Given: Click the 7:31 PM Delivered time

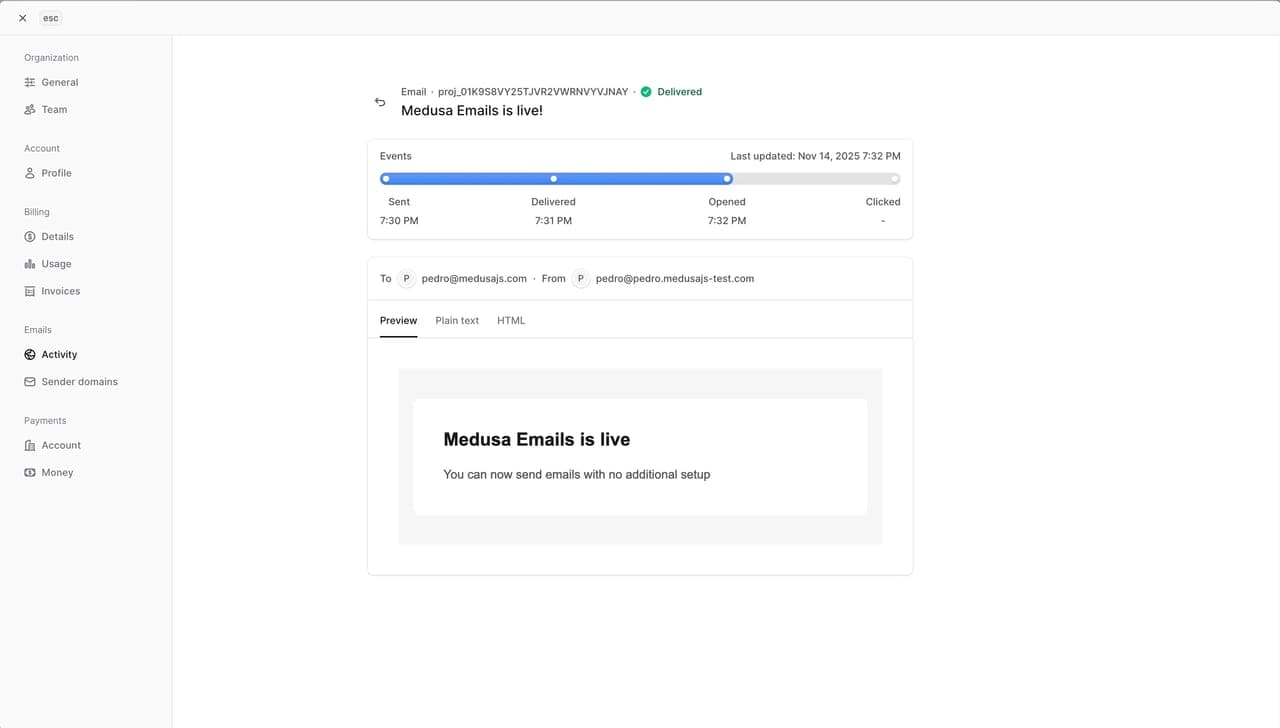Looking at the screenshot, I should coord(553,220).
